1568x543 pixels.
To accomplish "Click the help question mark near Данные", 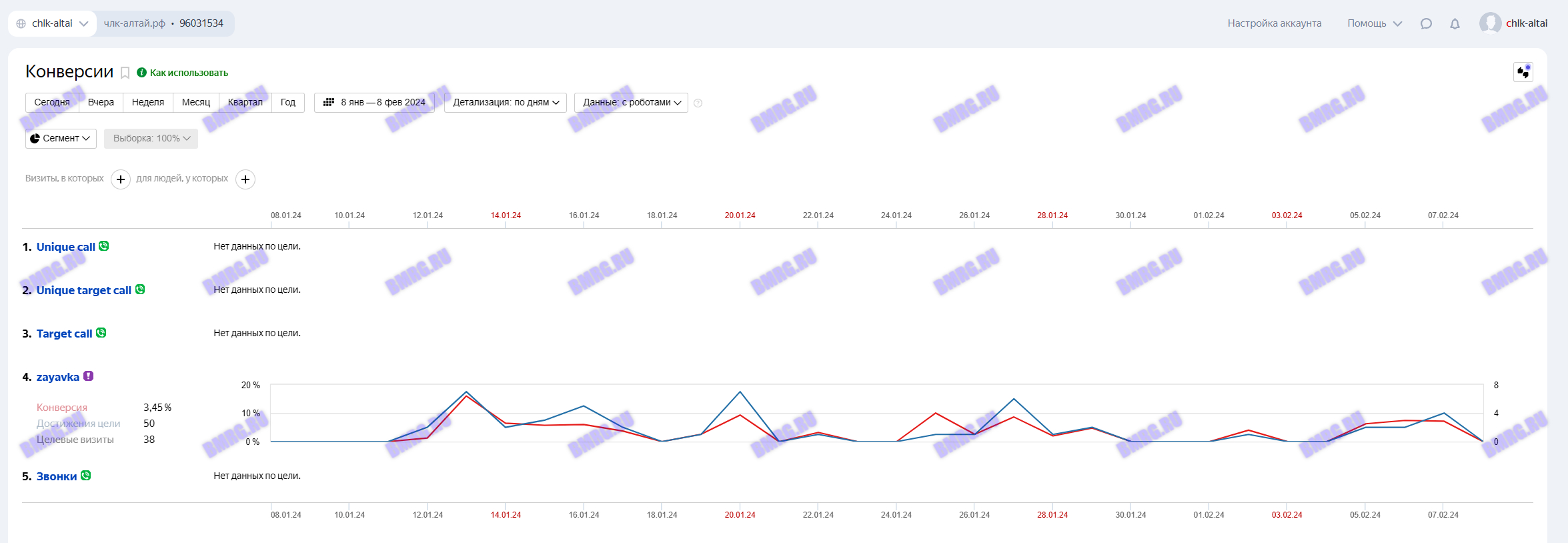I will pos(698,103).
